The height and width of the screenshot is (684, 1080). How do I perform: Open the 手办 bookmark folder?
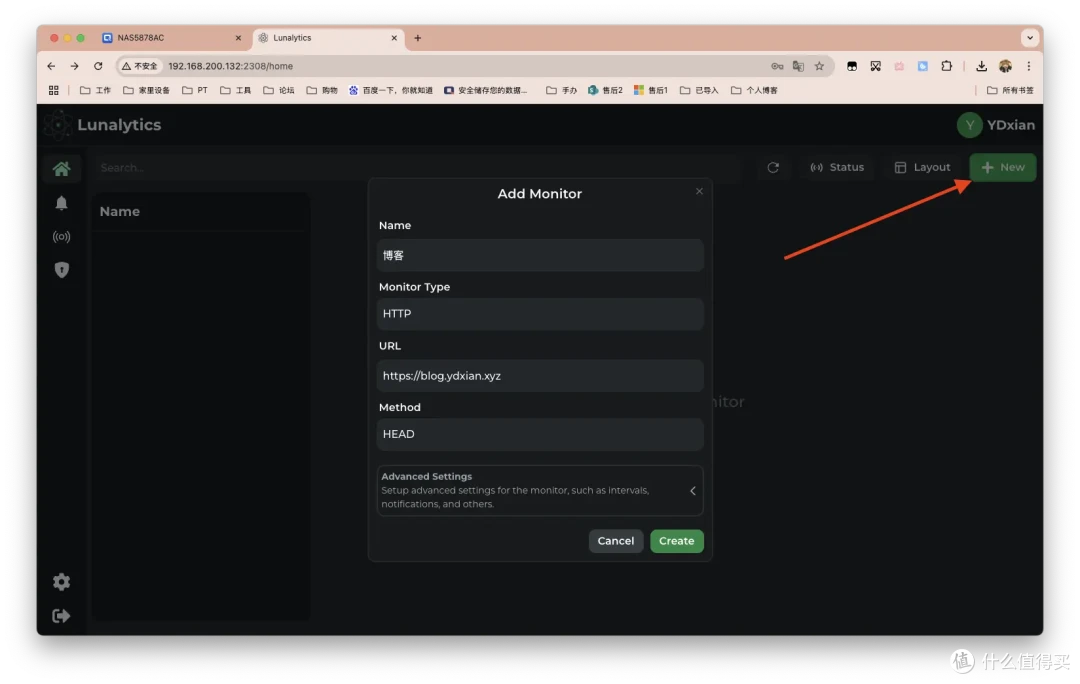pos(561,90)
